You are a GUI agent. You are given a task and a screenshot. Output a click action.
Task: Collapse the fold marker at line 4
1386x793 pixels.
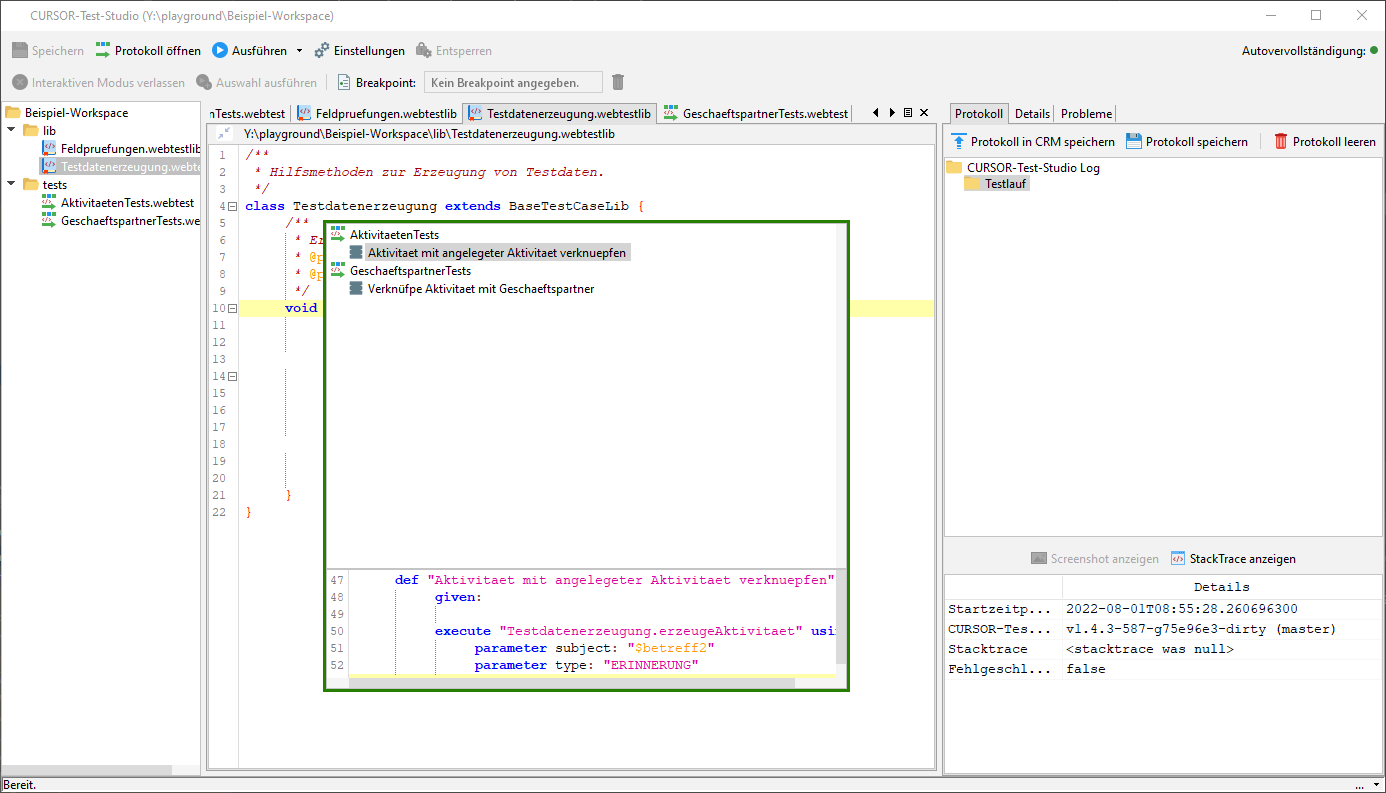233,206
